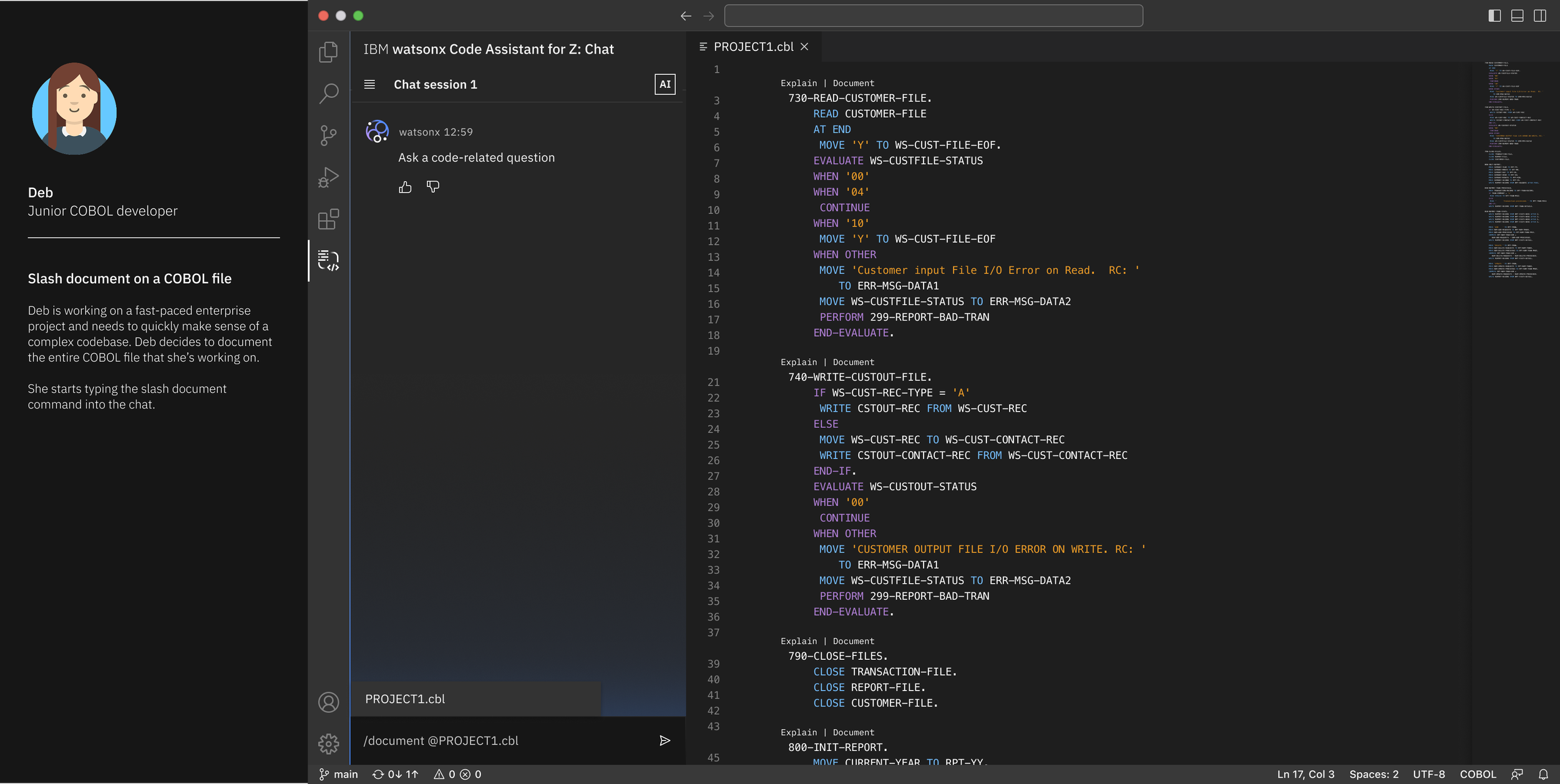This screenshot has width=1560, height=784.
Task: Click 'PERFORM 299-REPORT-BAD-TRAN' on line 17
Action: point(904,317)
